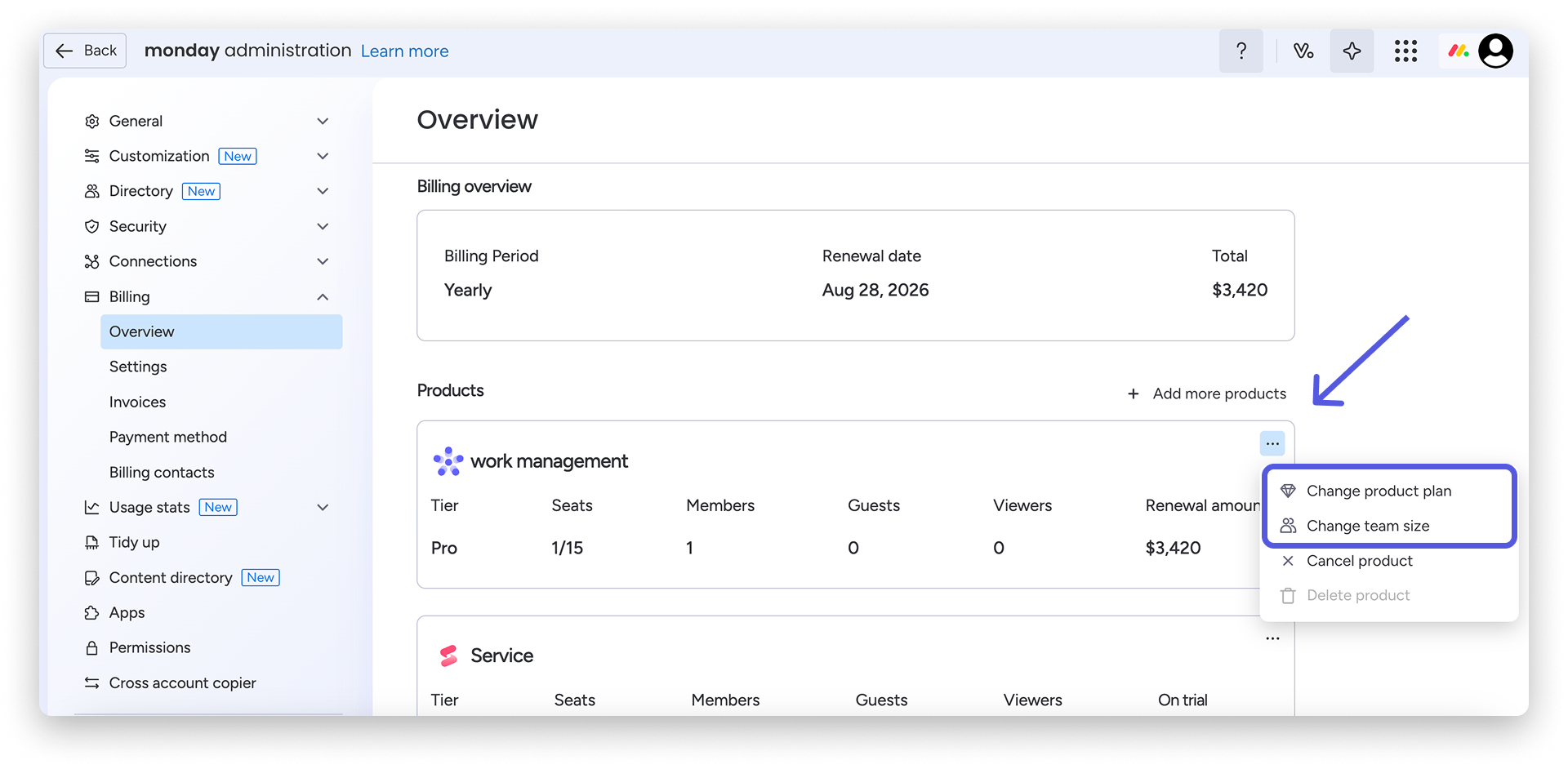Viewport: 1568px width, 769px height.
Task: Click the monday vibe icon in header
Action: pyautogui.click(x=1303, y=51)
